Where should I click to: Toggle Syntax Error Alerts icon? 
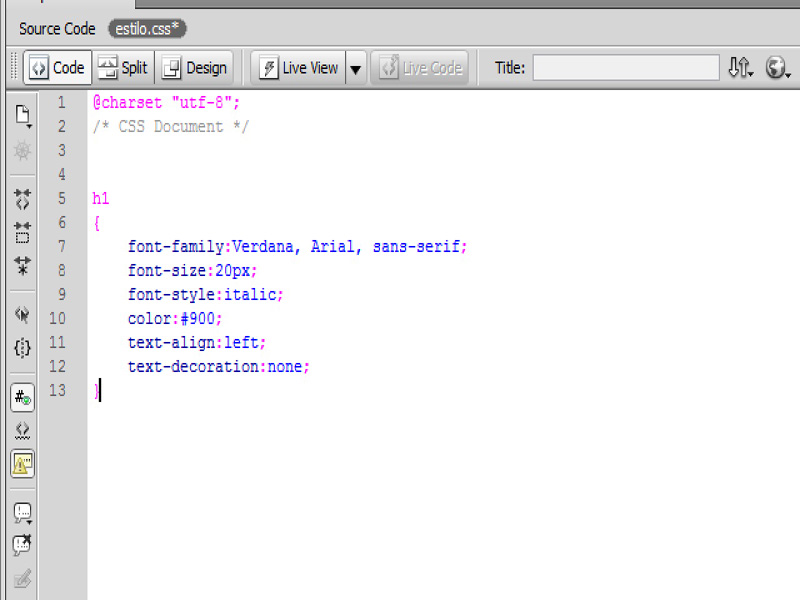(x=22, y=463)
